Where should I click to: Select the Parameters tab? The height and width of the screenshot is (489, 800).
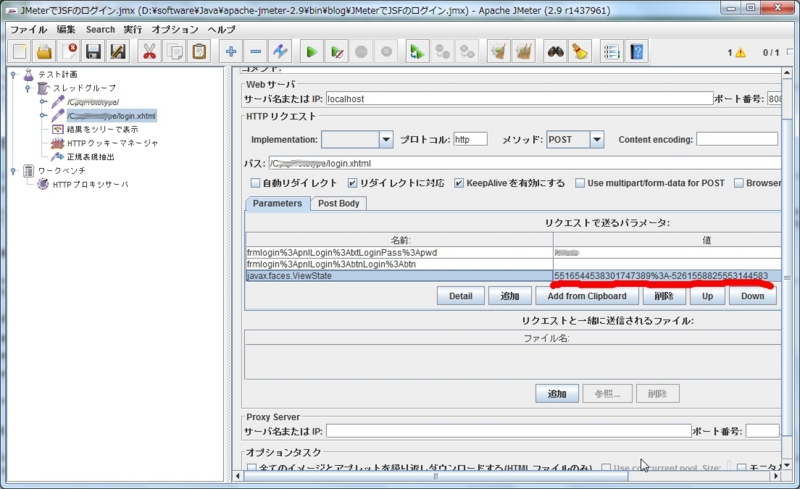click(x=277, y=203)
